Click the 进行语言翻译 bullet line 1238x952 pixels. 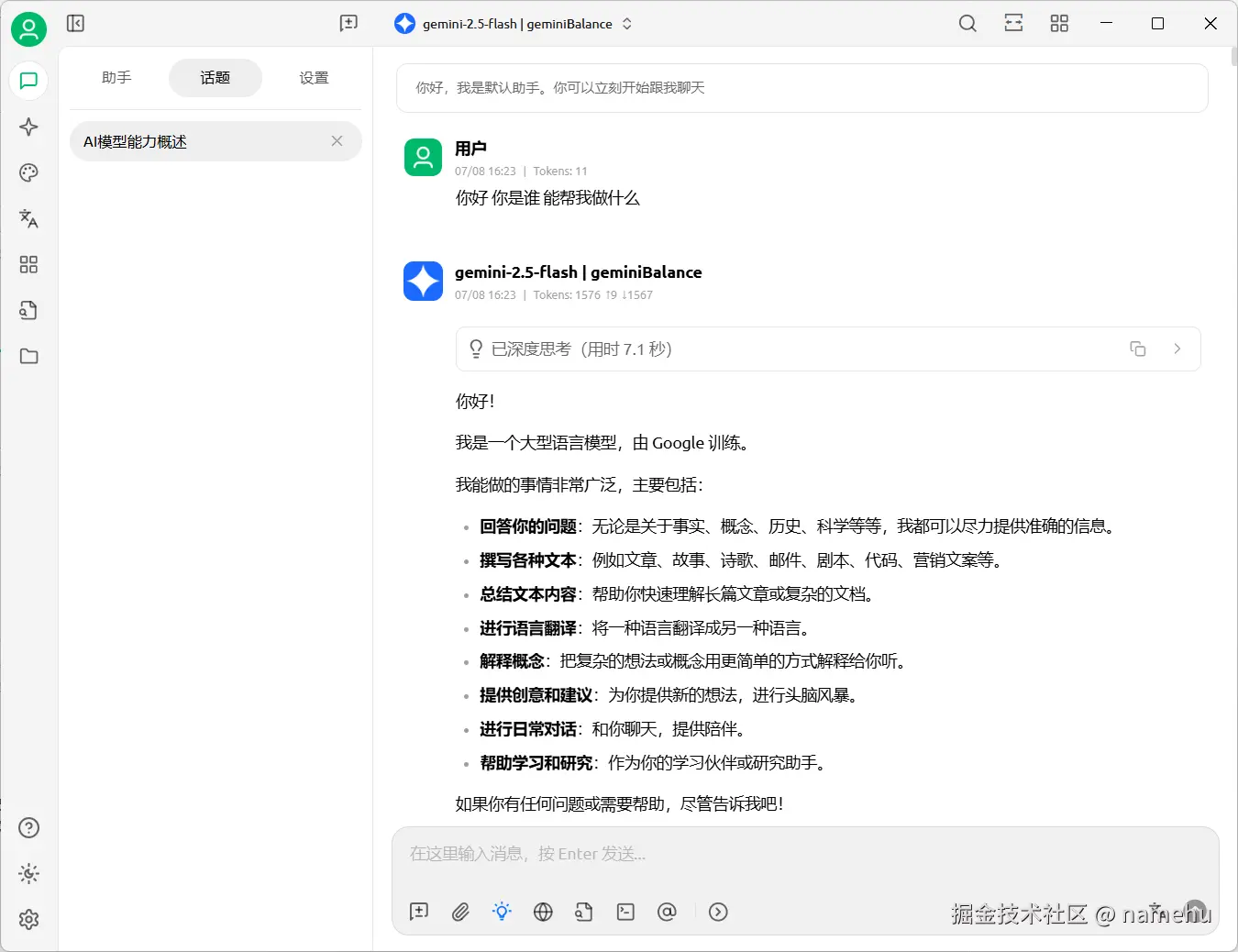coord(646,628)
